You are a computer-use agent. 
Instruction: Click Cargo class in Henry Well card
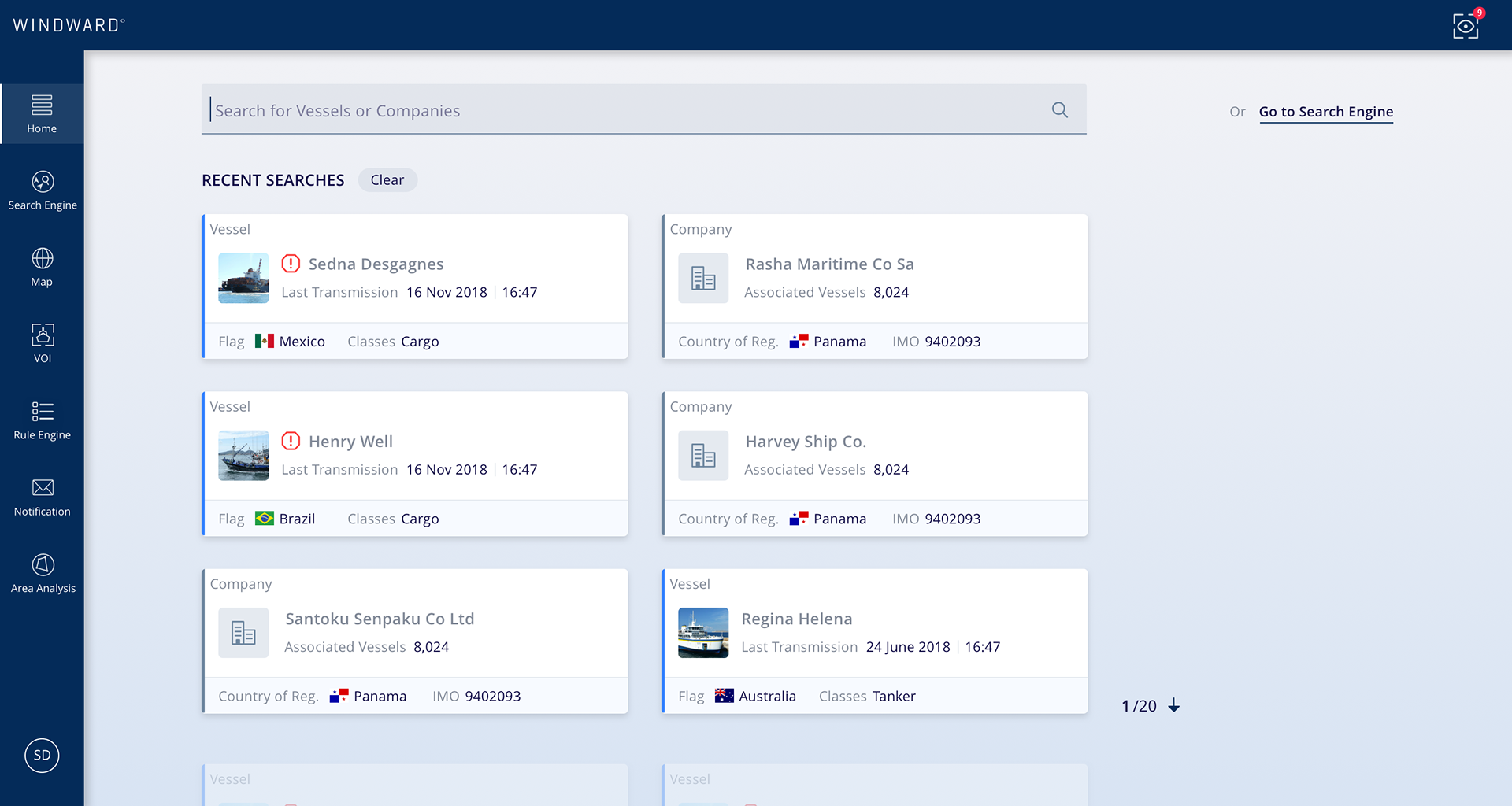pyautogui.click(x=420, y=519)
